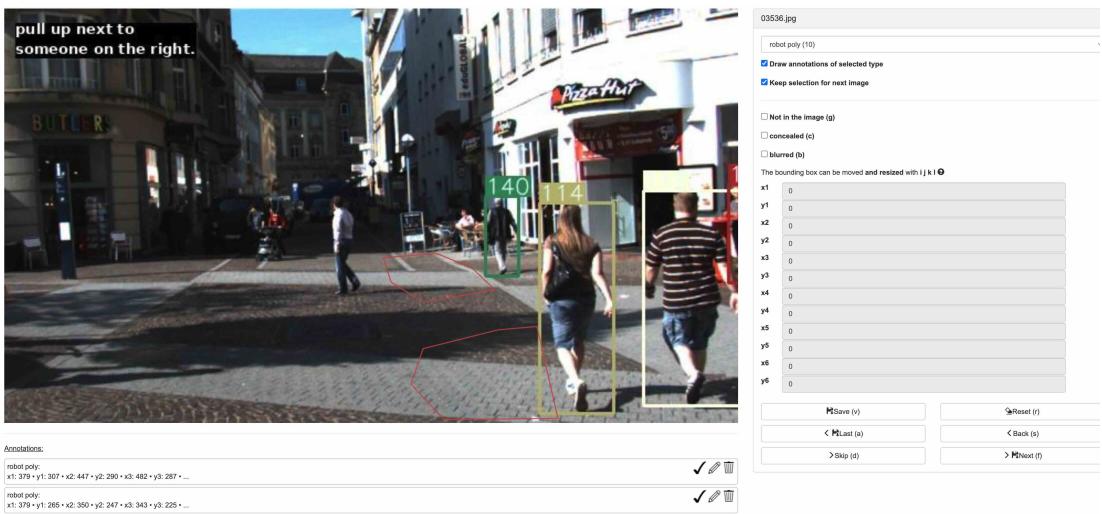The image size is (1102, 514).
Task: Edit the first robot poly annotation
Action: click(x=714, y=468)
